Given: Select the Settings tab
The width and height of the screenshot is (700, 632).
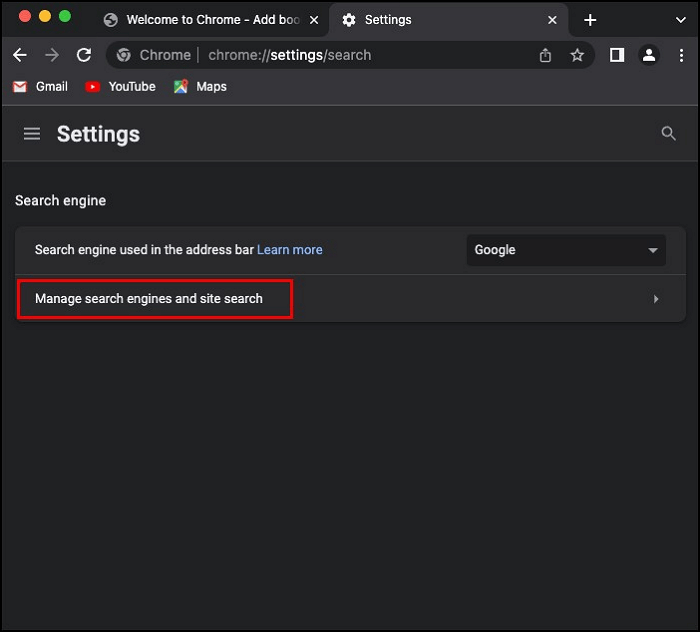Looking at the screenshot, I should [x=440, y=20].
